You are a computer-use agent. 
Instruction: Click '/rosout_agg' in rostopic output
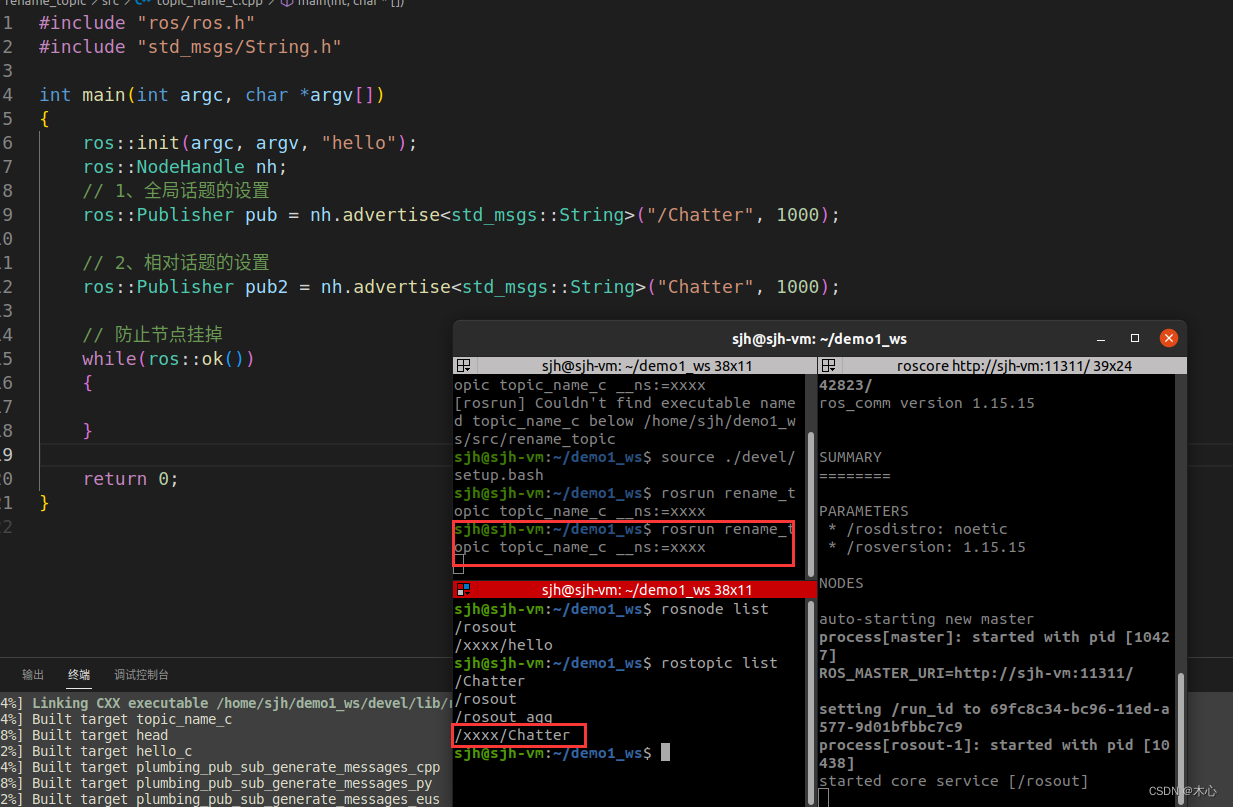tap(503, 717)
